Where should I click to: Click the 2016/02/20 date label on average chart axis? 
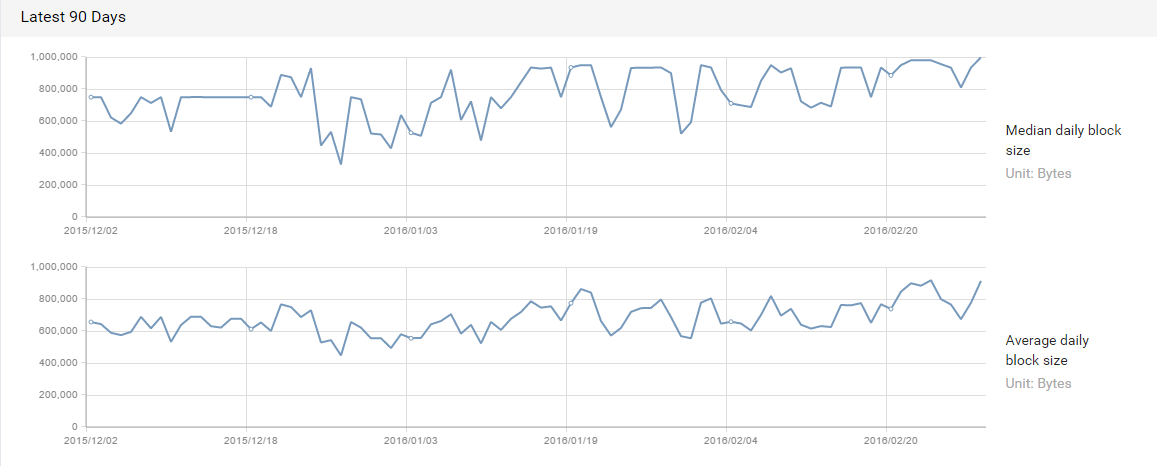coord(890,440)
